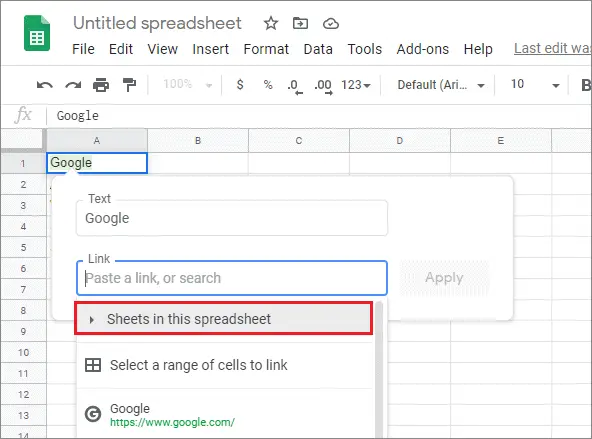Expand Sheets in this spreadsheet

[x=224, y=319]
